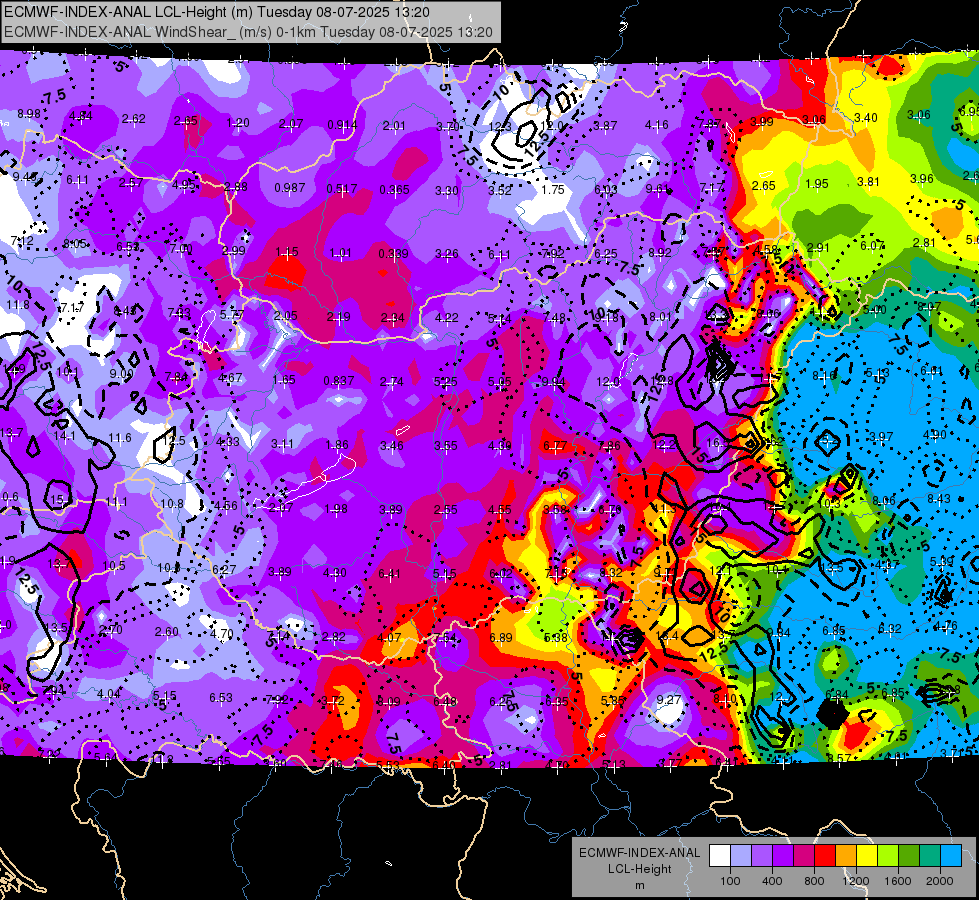This screenshot has height=900, width=979.
Task: Click the grid value 2.91
Action: (818, 247)
